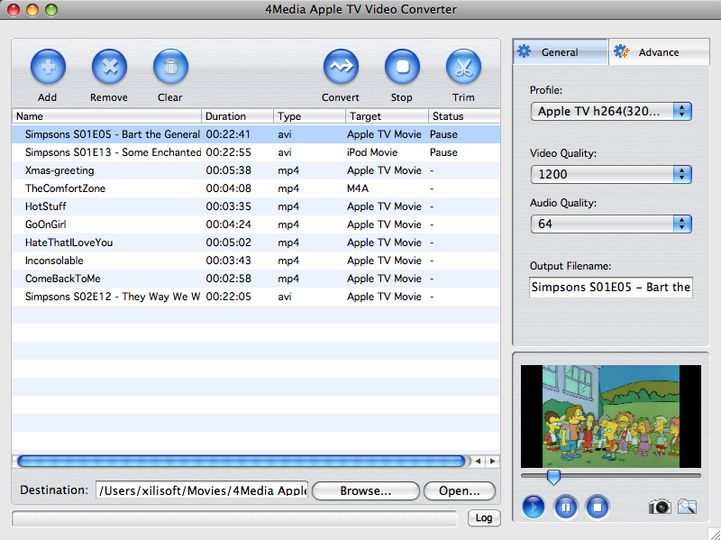Click the Add files icon

48,67
